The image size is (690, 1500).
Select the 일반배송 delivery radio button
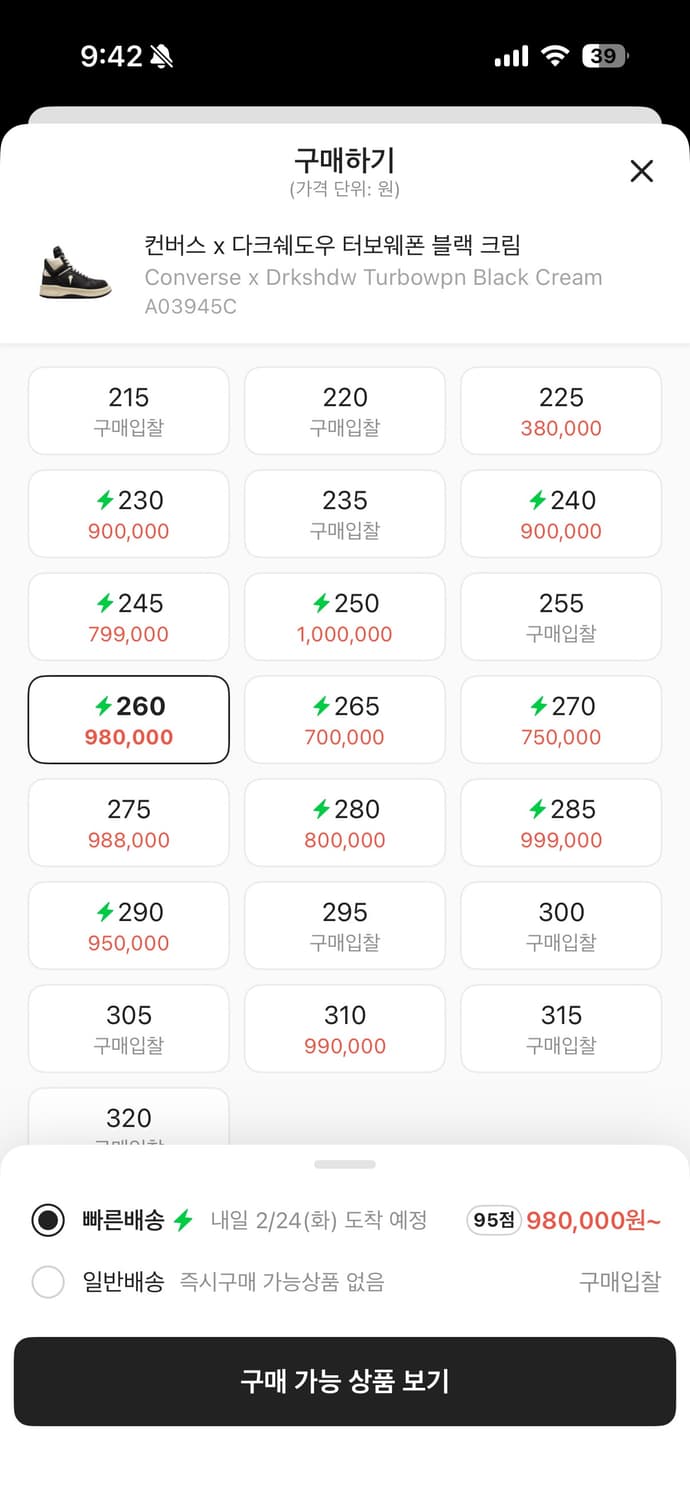coord(48,1281)
